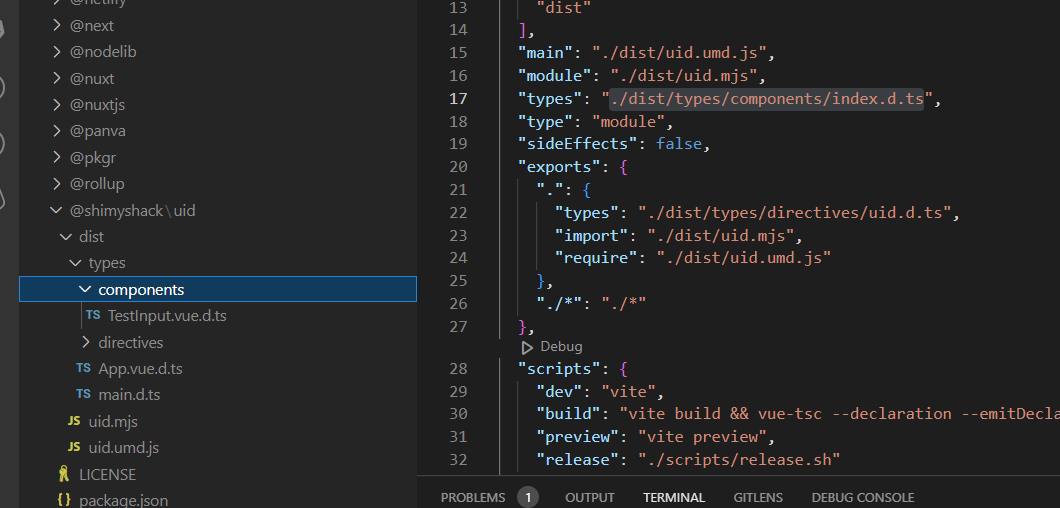Click the Debug code lens link
The height and width of the screenshot is (508, 1060).
pyautogui.click(x=561, y=347)
